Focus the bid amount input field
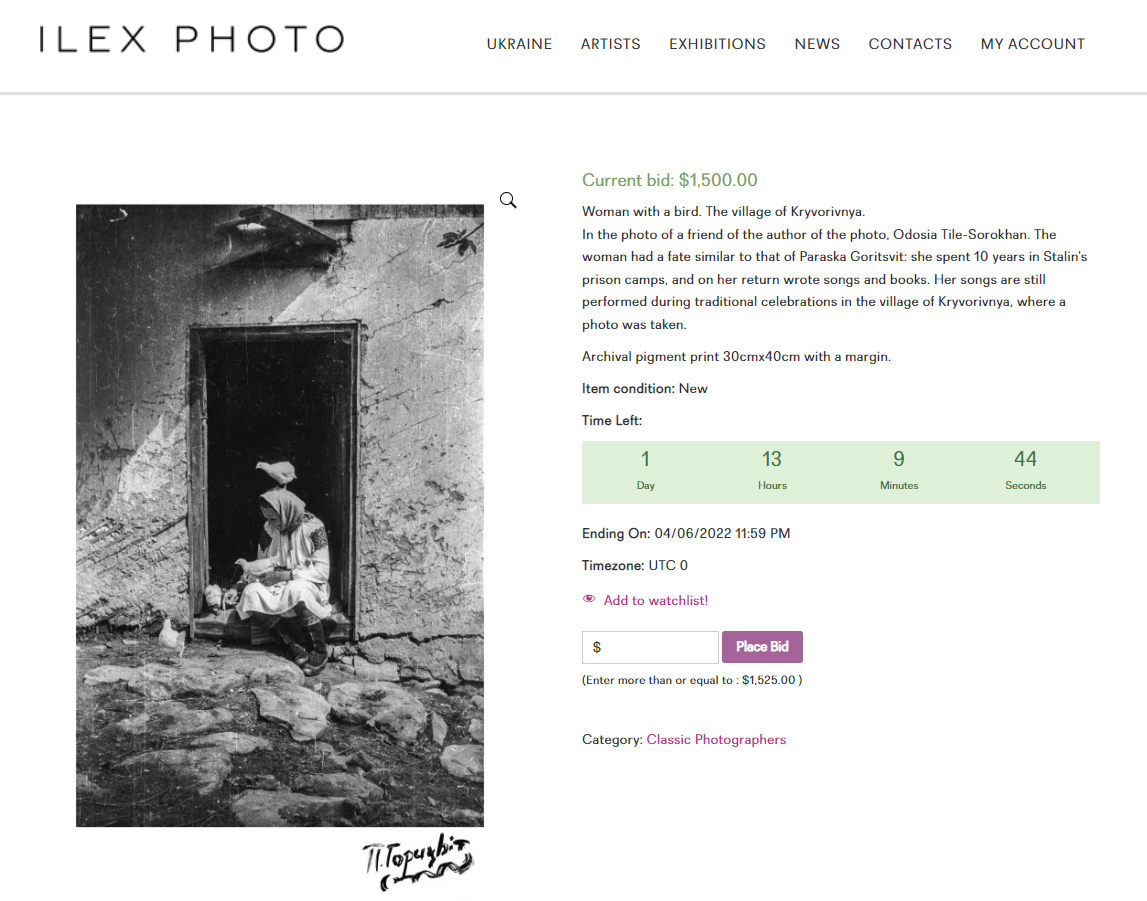 click(x=650, y=647)
